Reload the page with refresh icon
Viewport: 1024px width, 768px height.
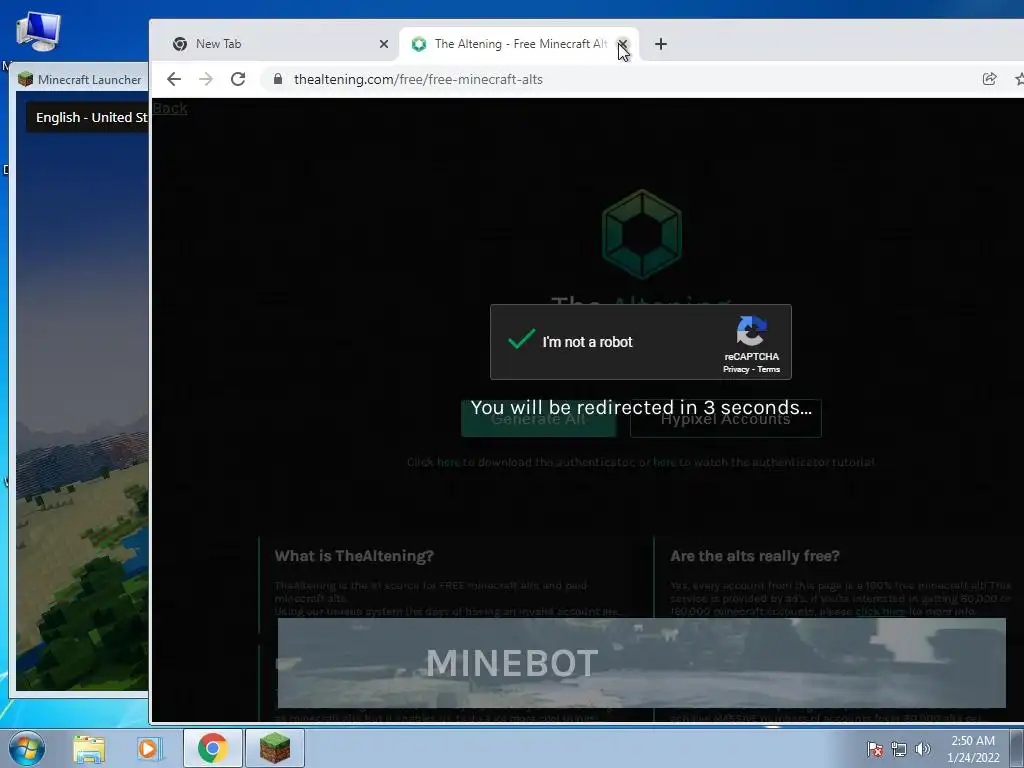(238, 79)
